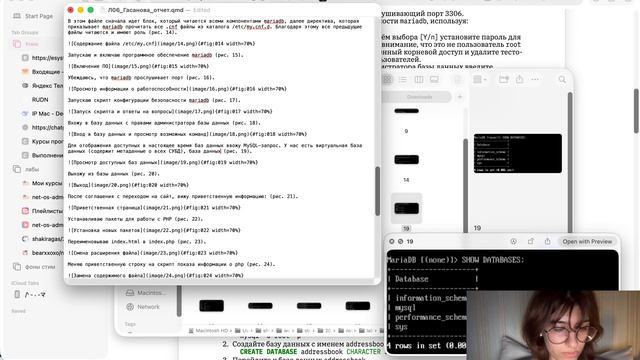Click text editor vertical scrollbar

(x=378, y=191)
